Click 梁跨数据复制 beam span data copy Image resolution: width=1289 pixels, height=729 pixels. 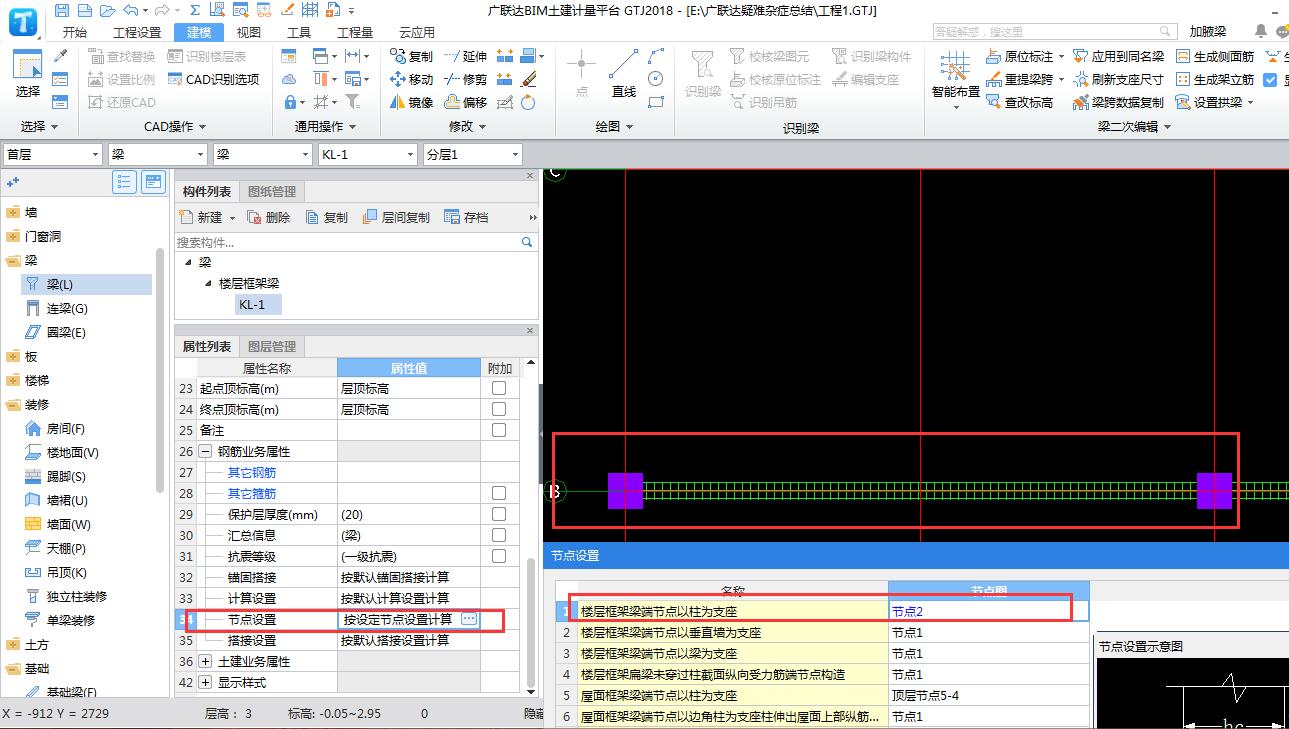pyautogui.click(x=1118, y=102)
